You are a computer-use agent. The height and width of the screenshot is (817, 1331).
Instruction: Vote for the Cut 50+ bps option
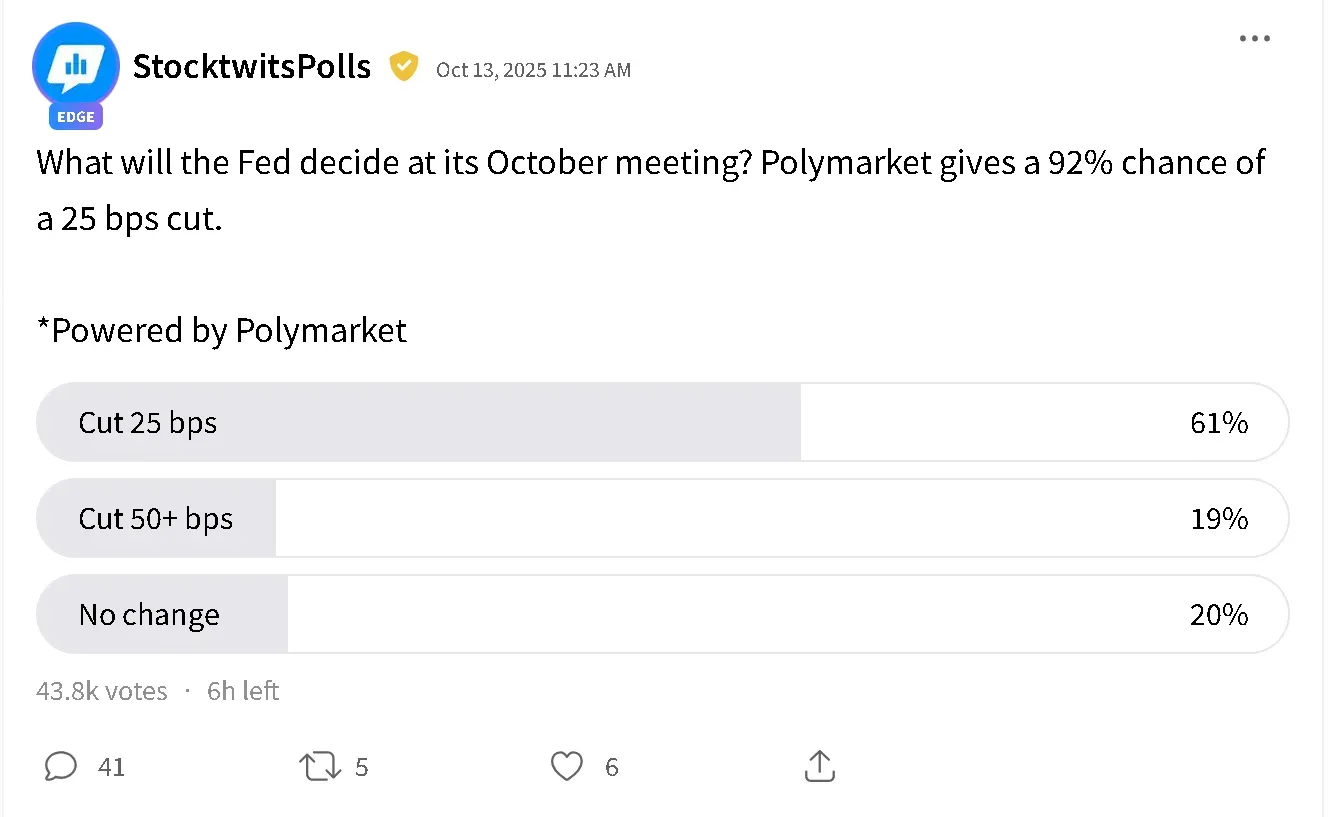tap(663, 518)
